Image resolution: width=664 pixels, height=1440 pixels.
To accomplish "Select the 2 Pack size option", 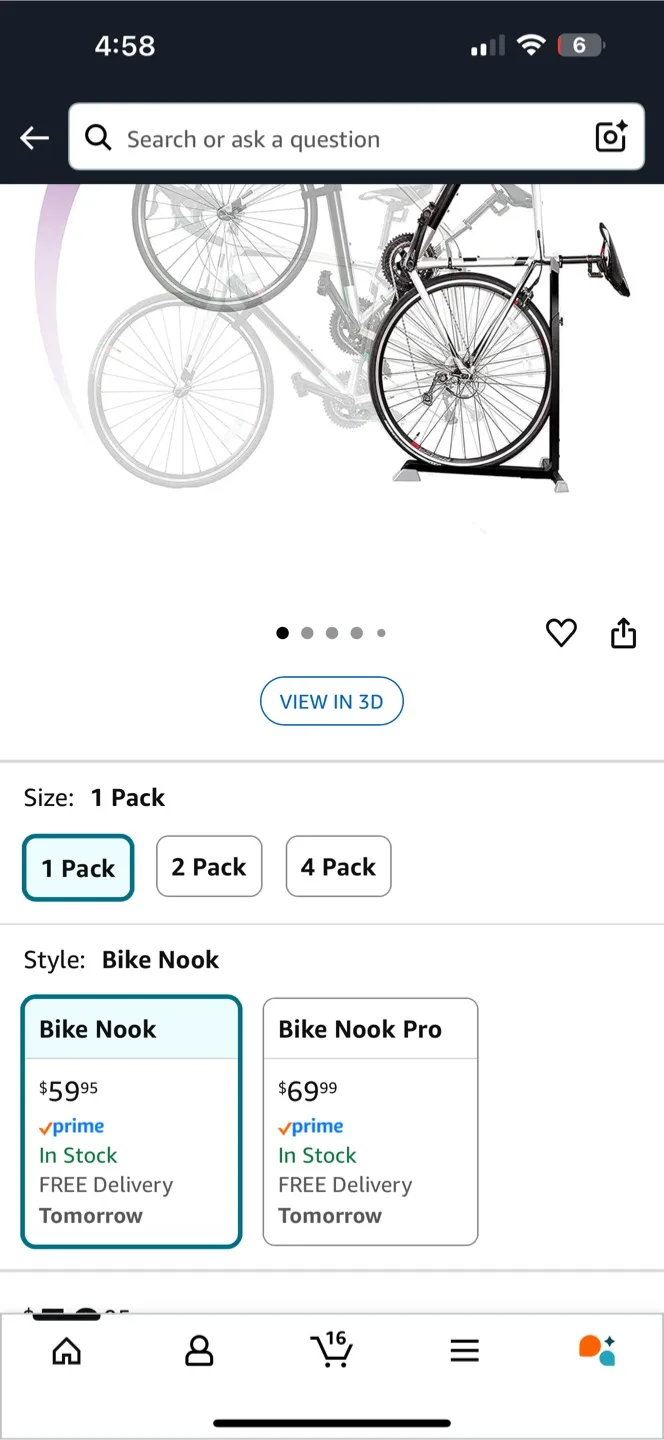I will click(209, 866).
